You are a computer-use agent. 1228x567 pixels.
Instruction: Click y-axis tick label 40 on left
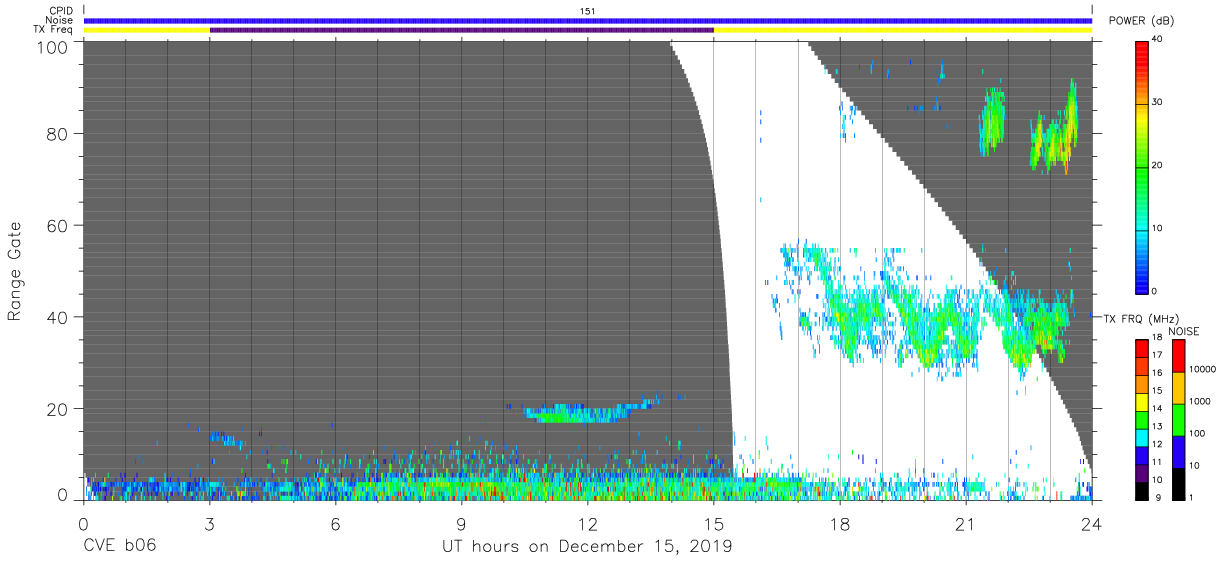tap(59, 317)
